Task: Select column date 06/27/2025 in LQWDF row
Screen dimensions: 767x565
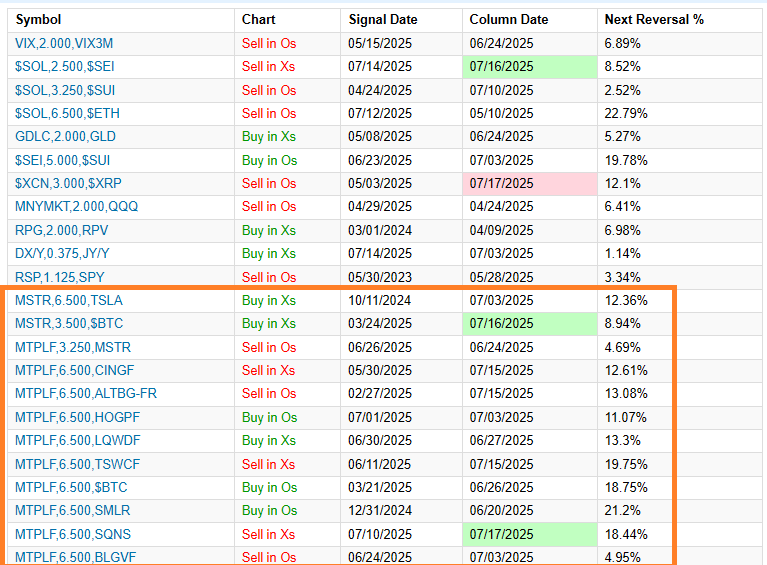Action: pos(501,440)
